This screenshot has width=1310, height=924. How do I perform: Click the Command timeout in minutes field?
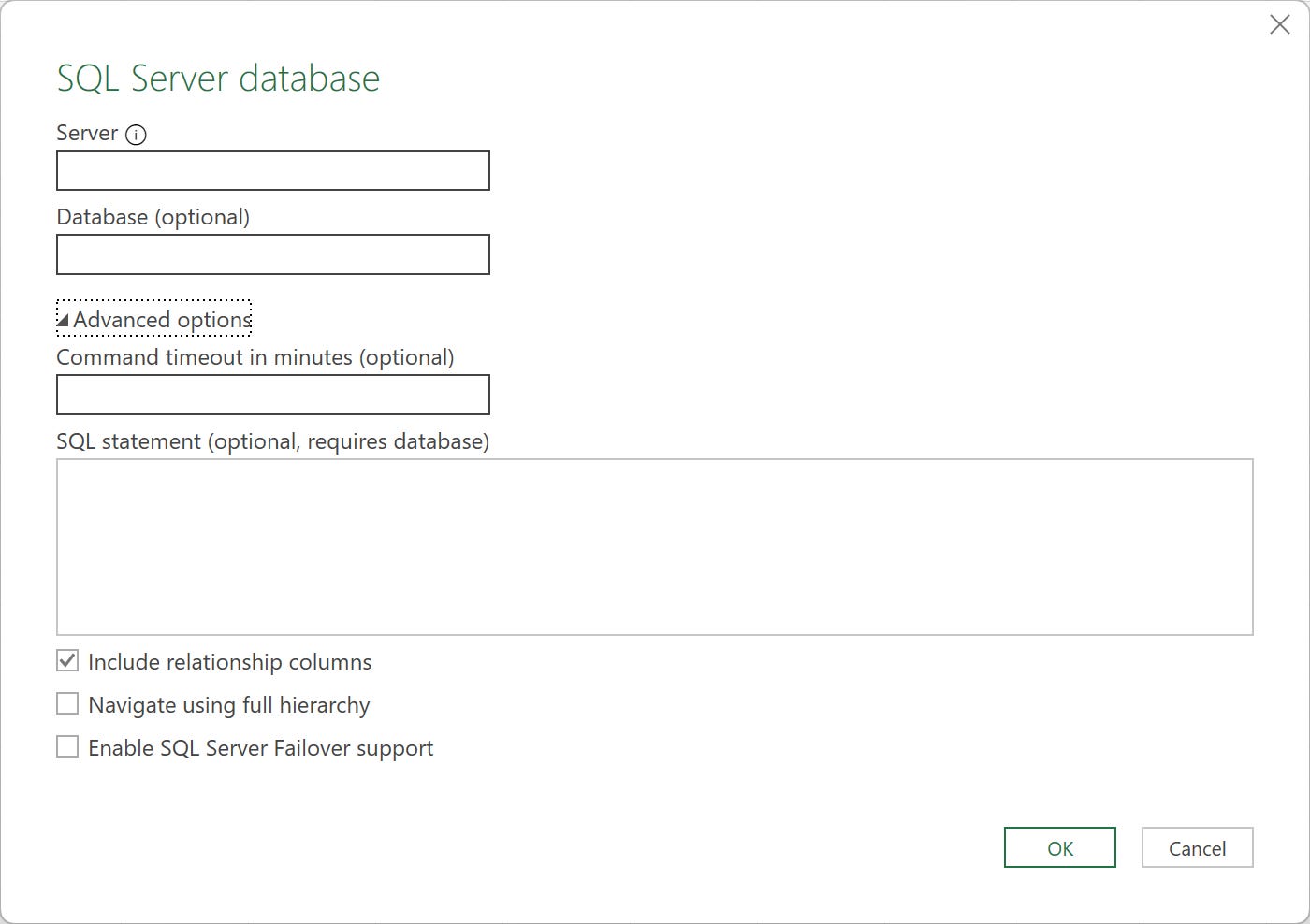tap(273, 395)
